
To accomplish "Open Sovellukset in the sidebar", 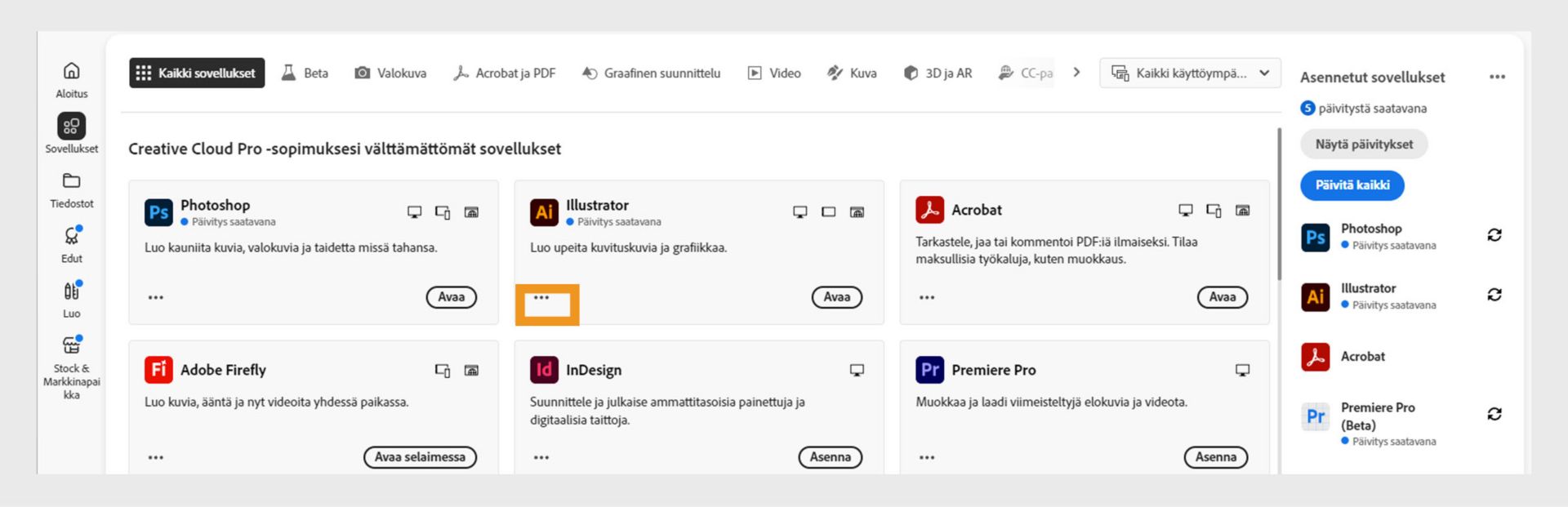I will [x=72, y=133].
